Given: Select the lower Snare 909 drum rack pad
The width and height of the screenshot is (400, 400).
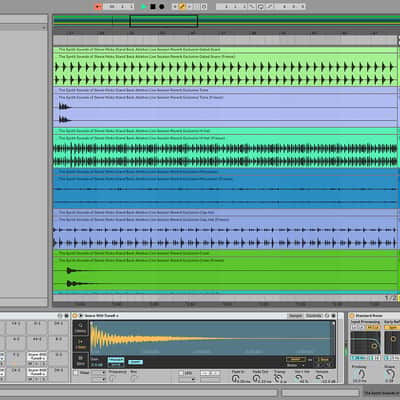Looking at the screenshot, I should tap(37, 373).
